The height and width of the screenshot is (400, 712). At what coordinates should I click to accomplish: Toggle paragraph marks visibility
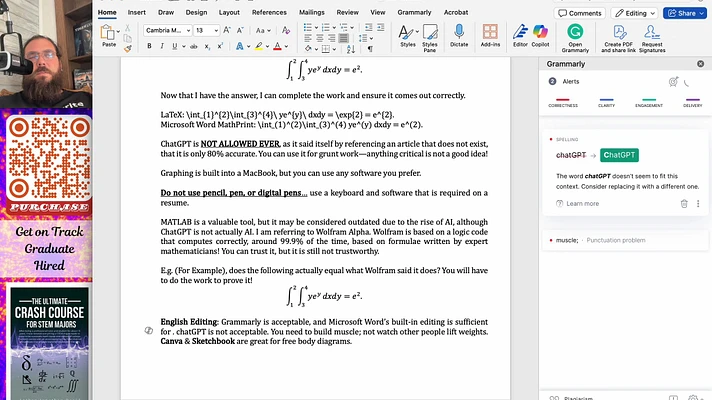click(x=370, y=49)
